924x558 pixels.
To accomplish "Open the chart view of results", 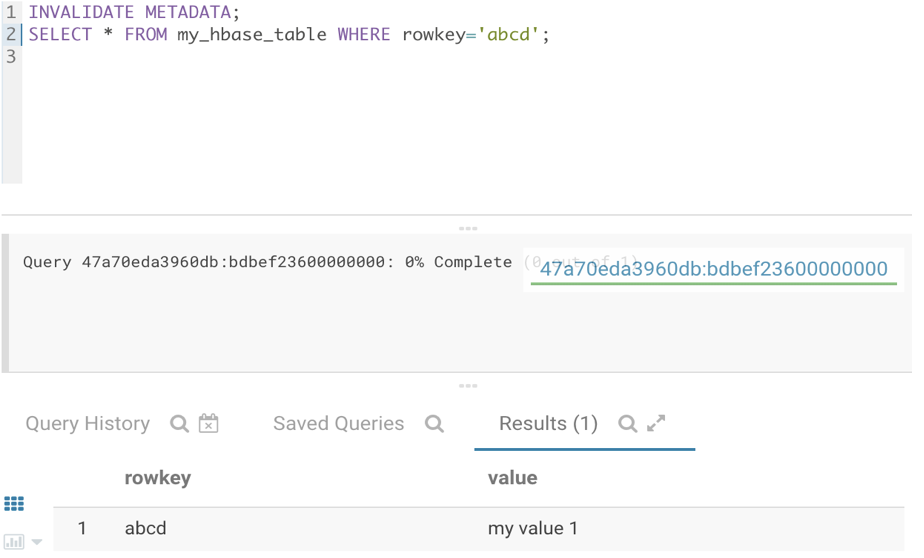I will pos(14,542).
